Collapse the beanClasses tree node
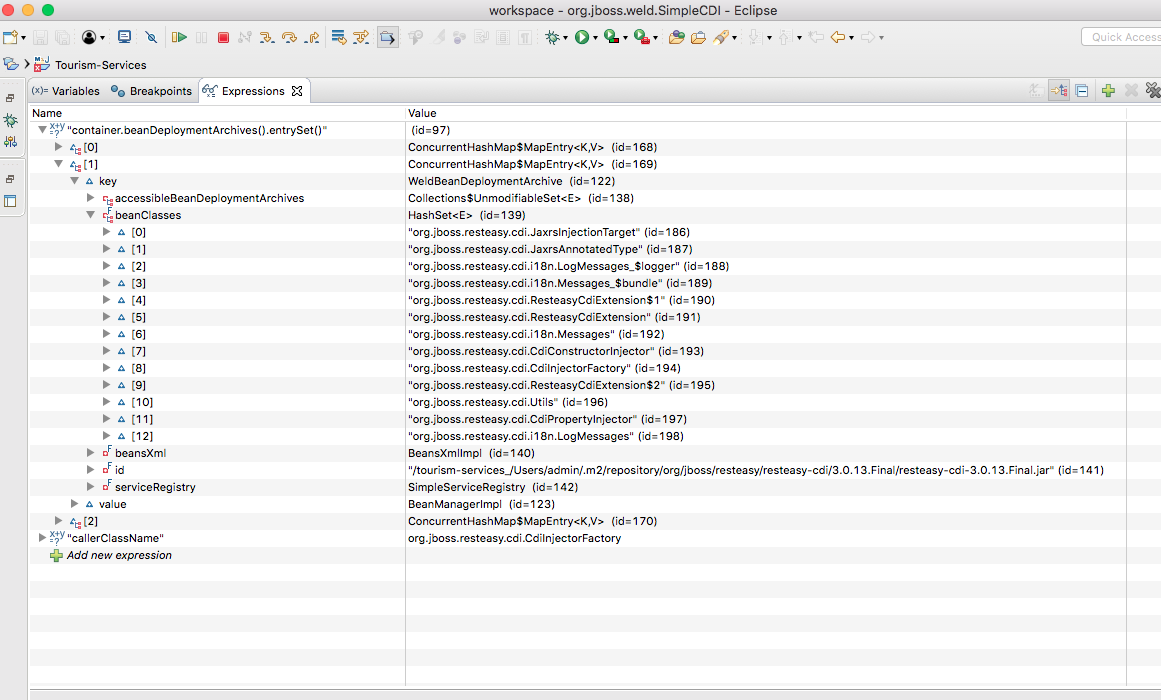Viewport: 1161px width, 700px height. click(x=91, y=215)
